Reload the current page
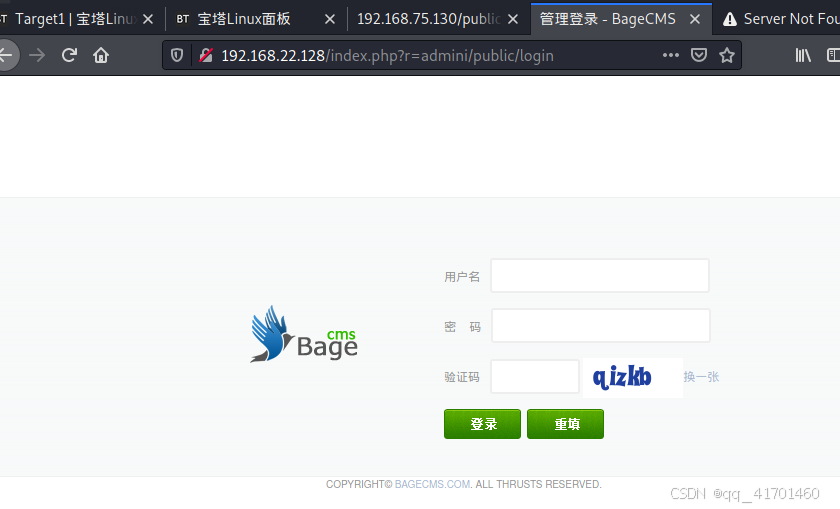This screenshot has width=840, height=509. (69, 55)
